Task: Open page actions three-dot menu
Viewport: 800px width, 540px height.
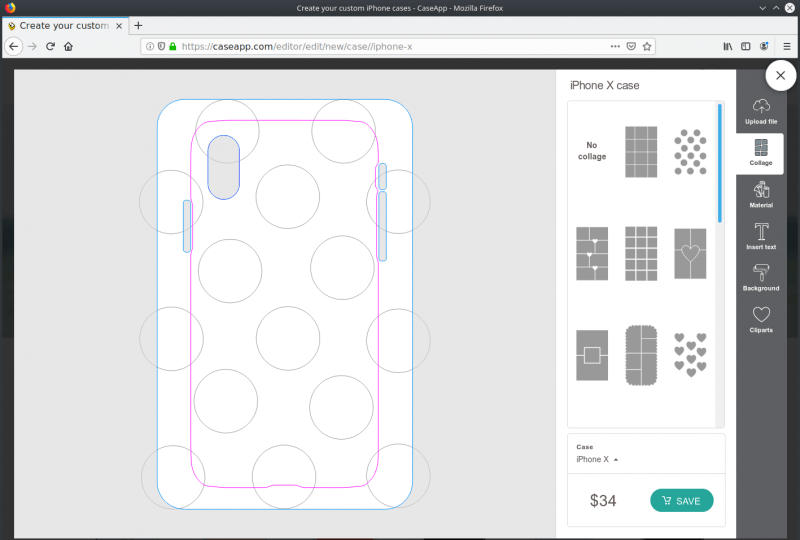Action: pyautogui.click(x=615, y=46)
